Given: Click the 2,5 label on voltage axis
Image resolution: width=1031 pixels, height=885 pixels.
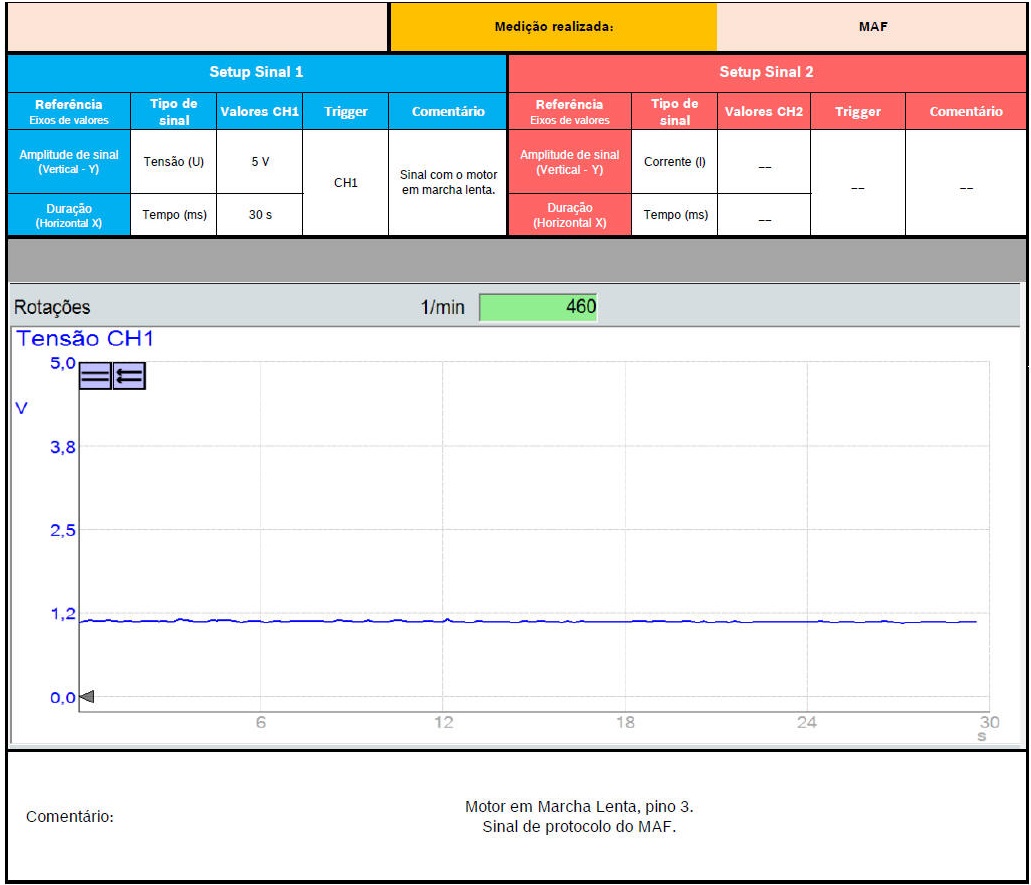Looking at the screenshot, I should point(62,530).
